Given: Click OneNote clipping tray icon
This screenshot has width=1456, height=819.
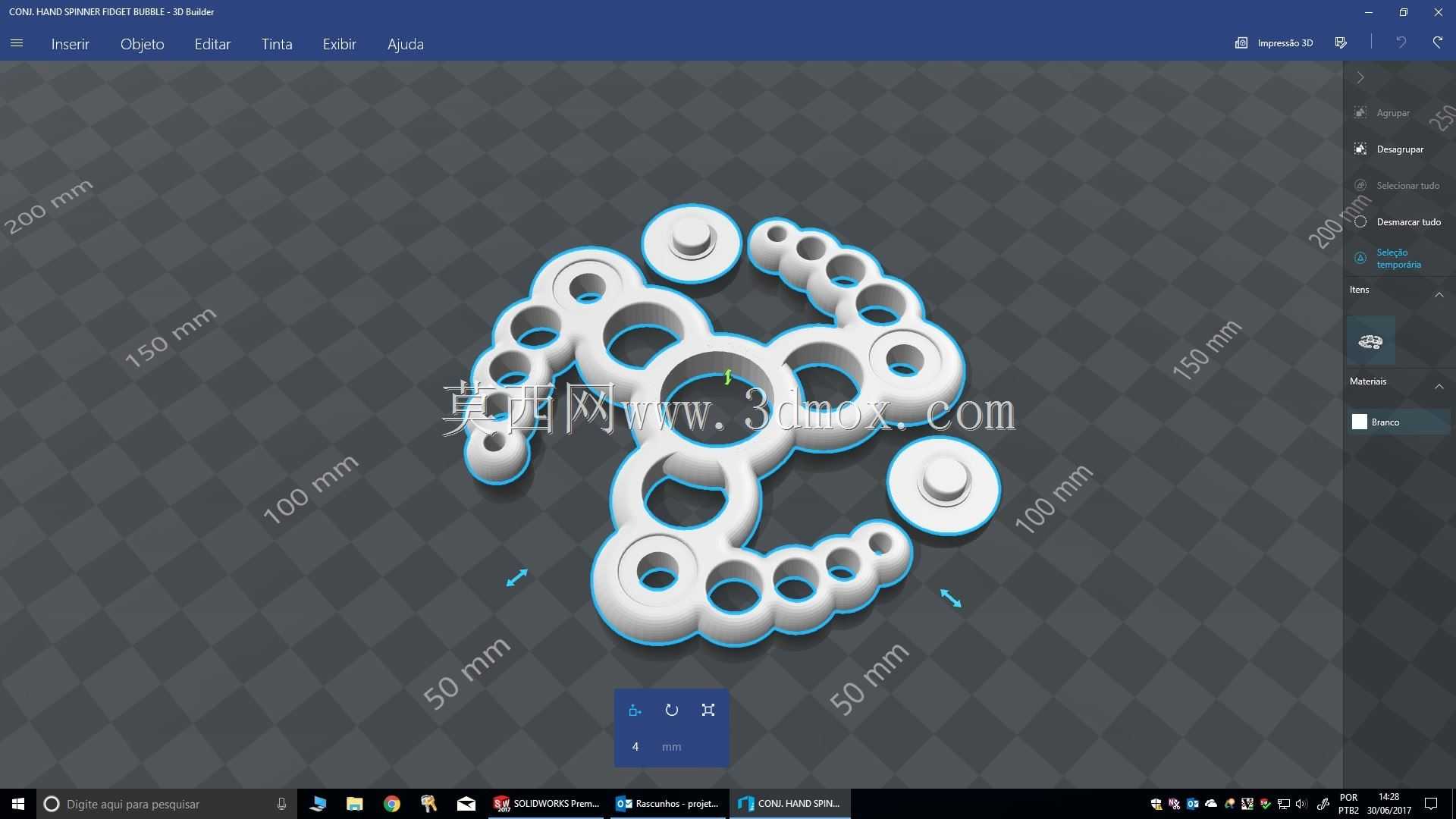Looking at the screenshot, I should (1174, 804).
